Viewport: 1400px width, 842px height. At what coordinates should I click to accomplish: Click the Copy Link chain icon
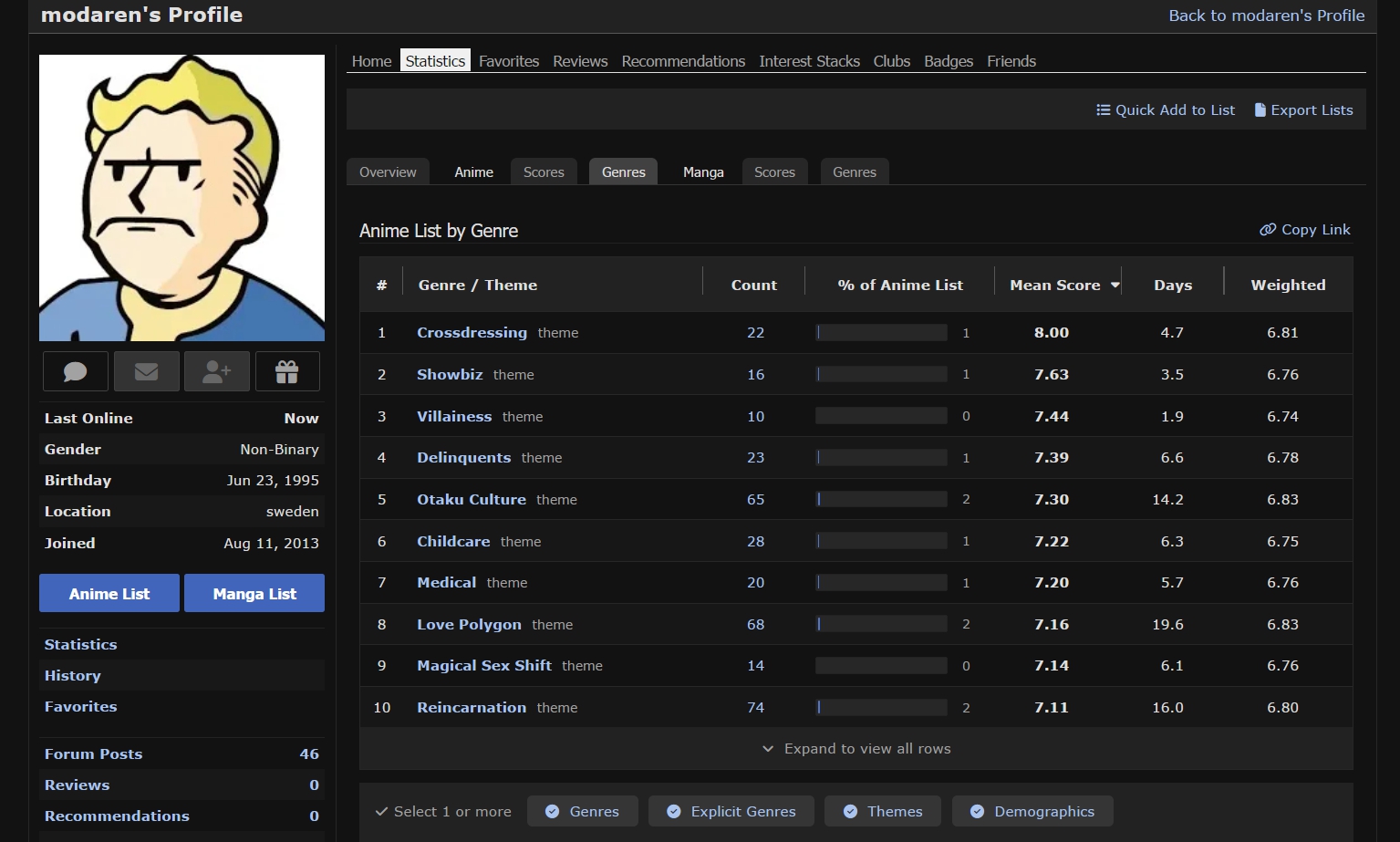coord(1268,230)
